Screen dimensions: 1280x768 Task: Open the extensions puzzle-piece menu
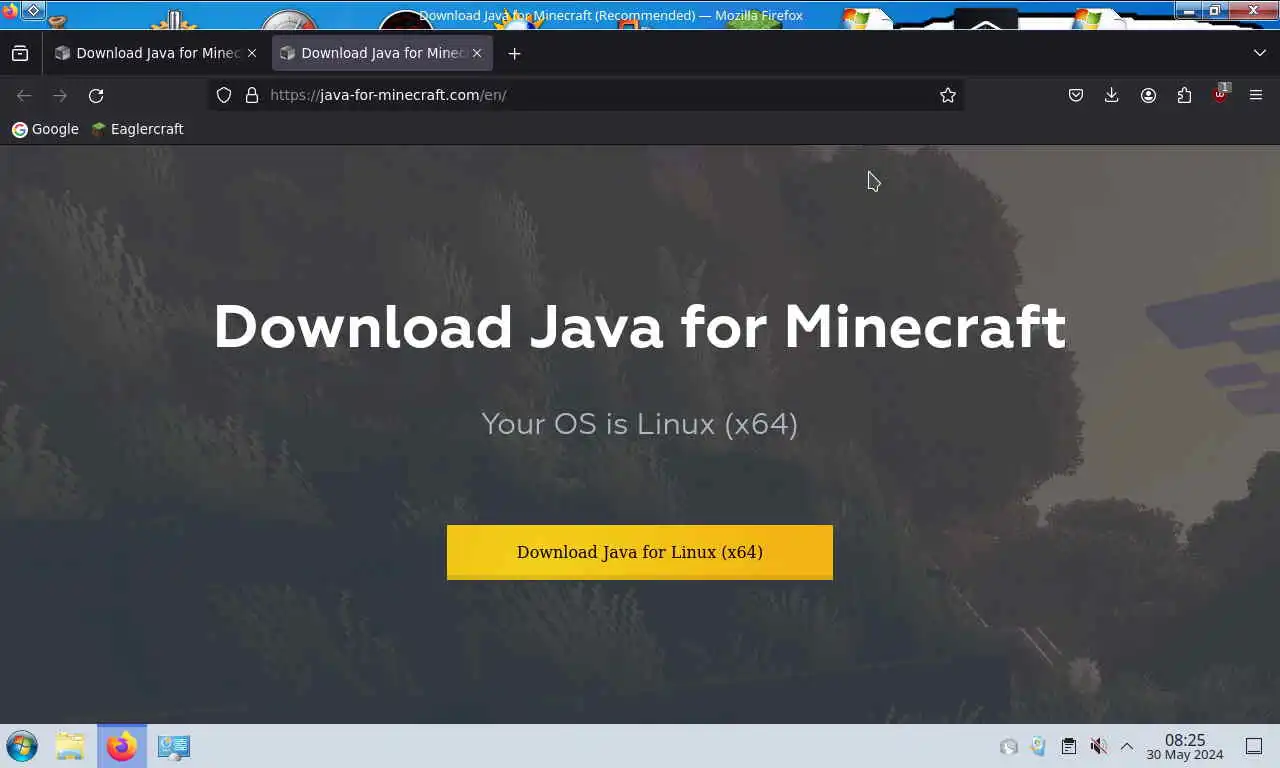click(1184, 95)
